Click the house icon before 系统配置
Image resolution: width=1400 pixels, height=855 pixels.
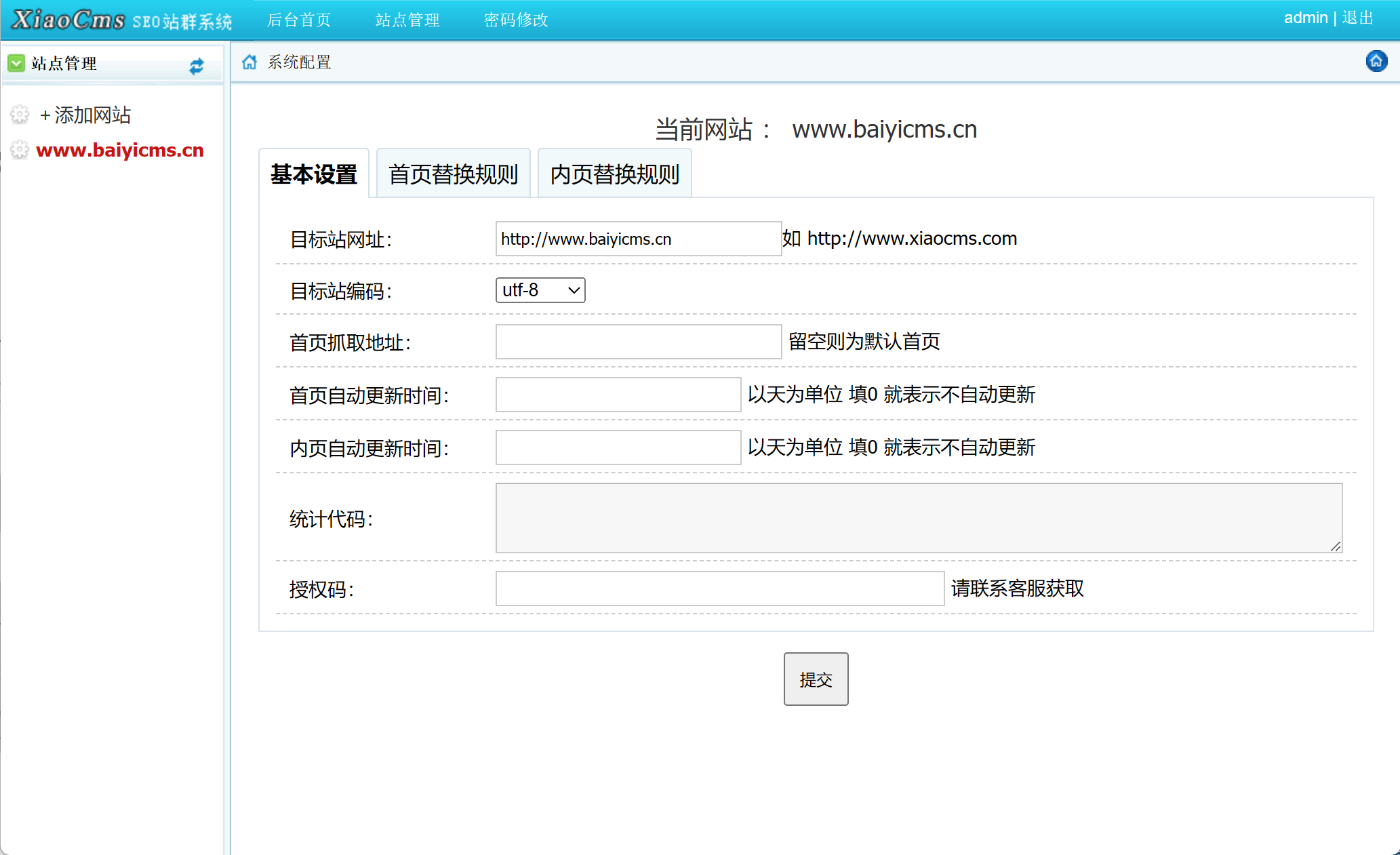point(249,62)
